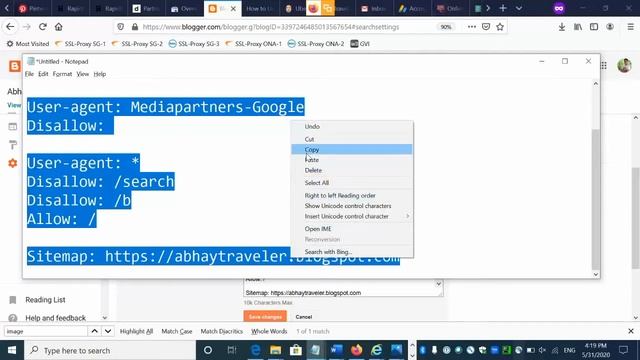Click Cancel next to Save changes
The height and width of the screenshot is (360, 640).
click(304, 317)
